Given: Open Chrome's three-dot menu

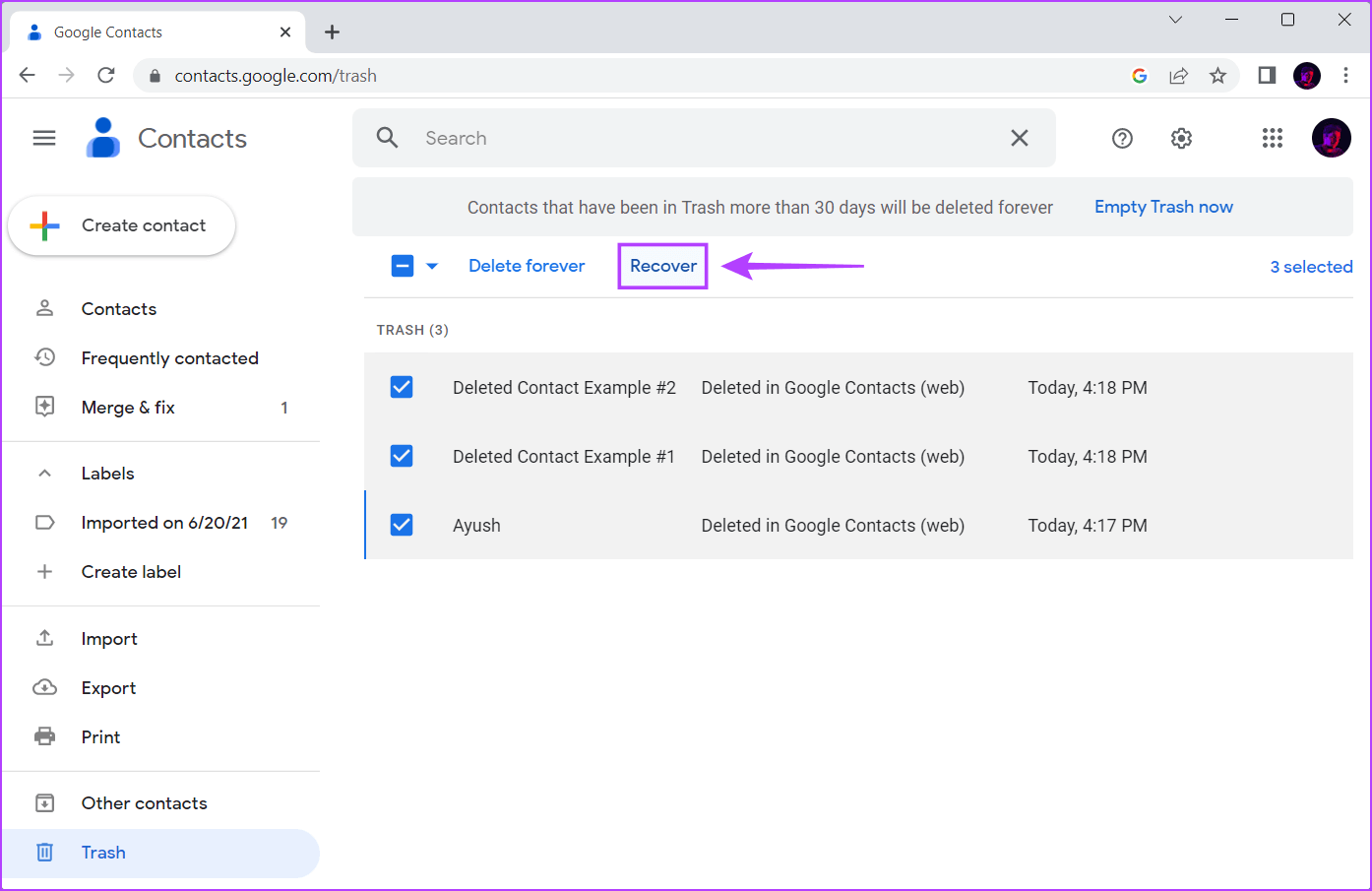Looking at the screenshot, I should coord(1345,76).
